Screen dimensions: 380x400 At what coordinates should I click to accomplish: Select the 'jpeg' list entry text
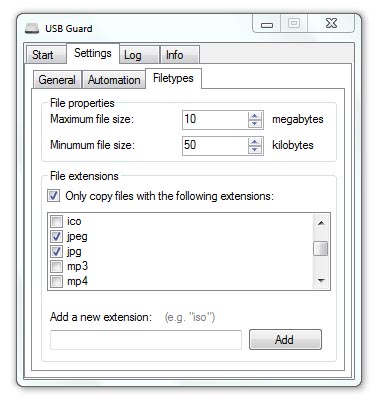[x=77, y=237]
